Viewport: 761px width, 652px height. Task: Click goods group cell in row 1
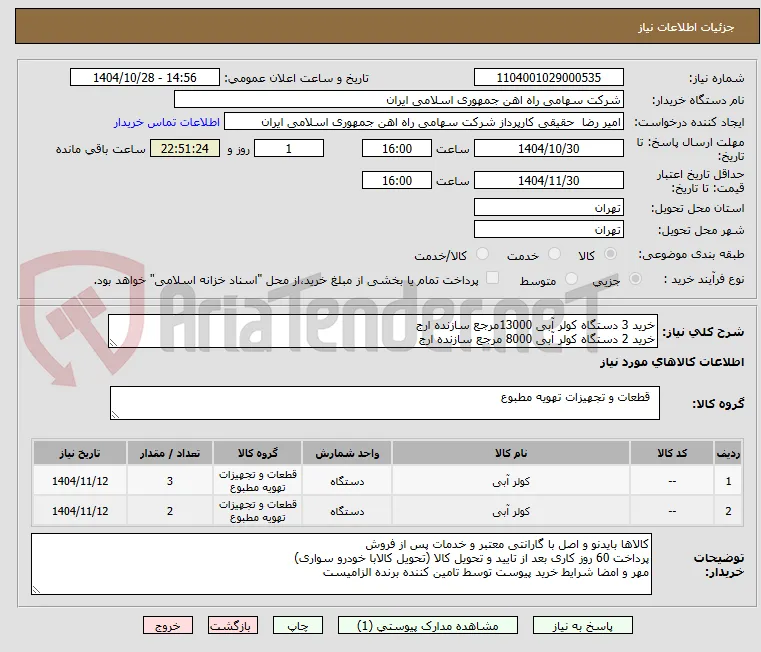pyautogui.click(x=257, y=481)
